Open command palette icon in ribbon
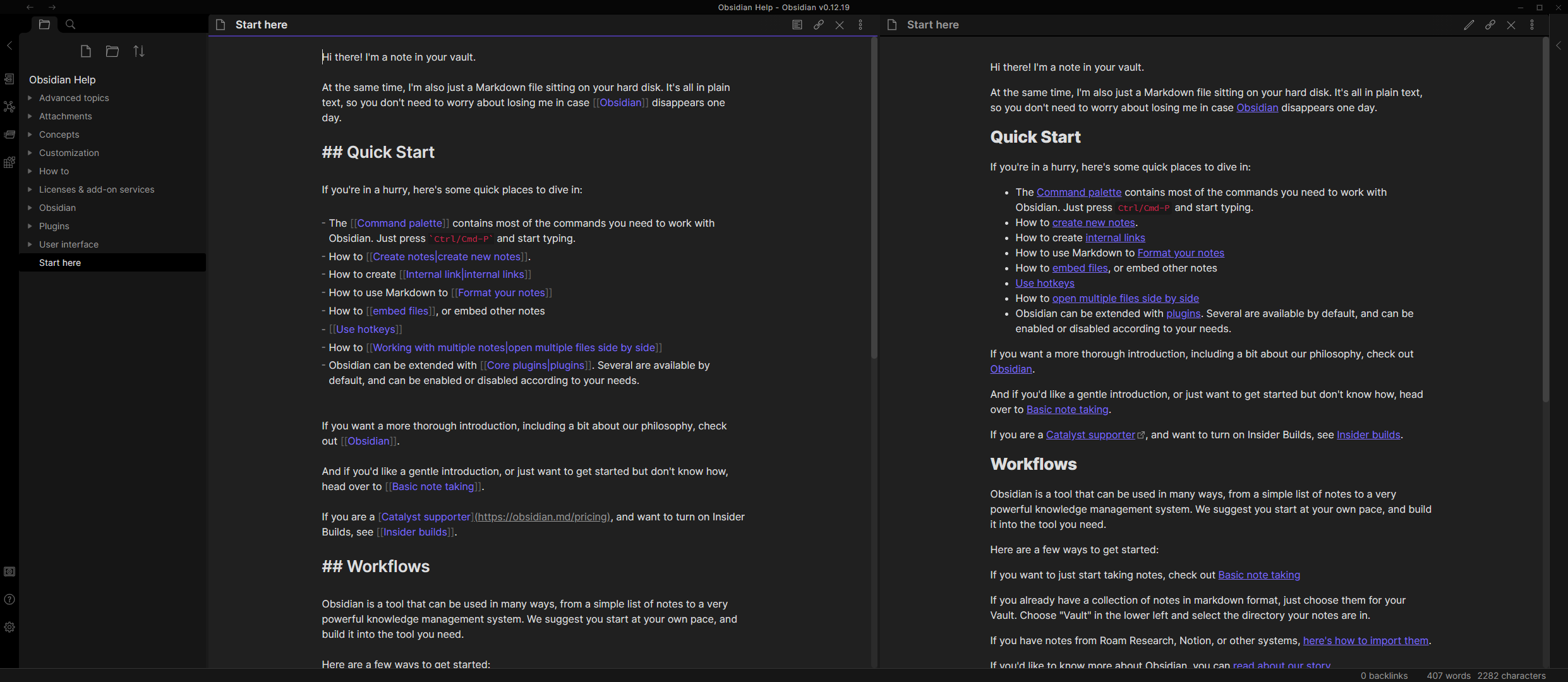 click(9, 162)
